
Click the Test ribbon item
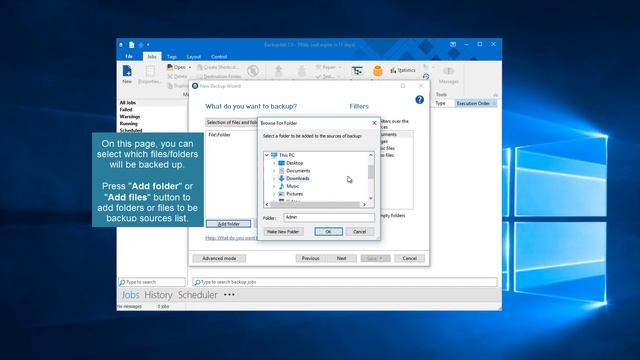[x=328, y=76]
